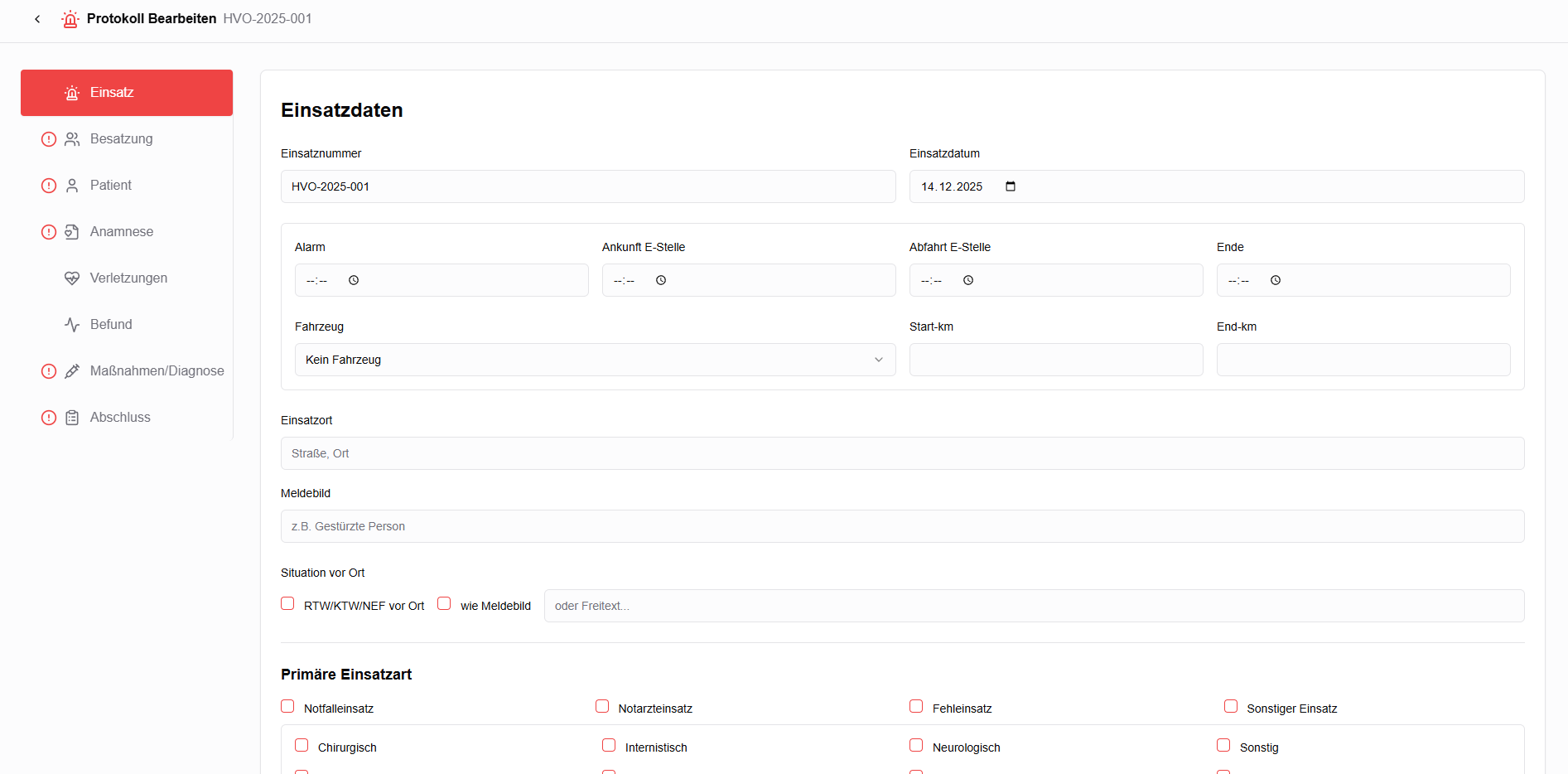
Task: Open the clock icon in the Alarm field
Action: [354, 280]
